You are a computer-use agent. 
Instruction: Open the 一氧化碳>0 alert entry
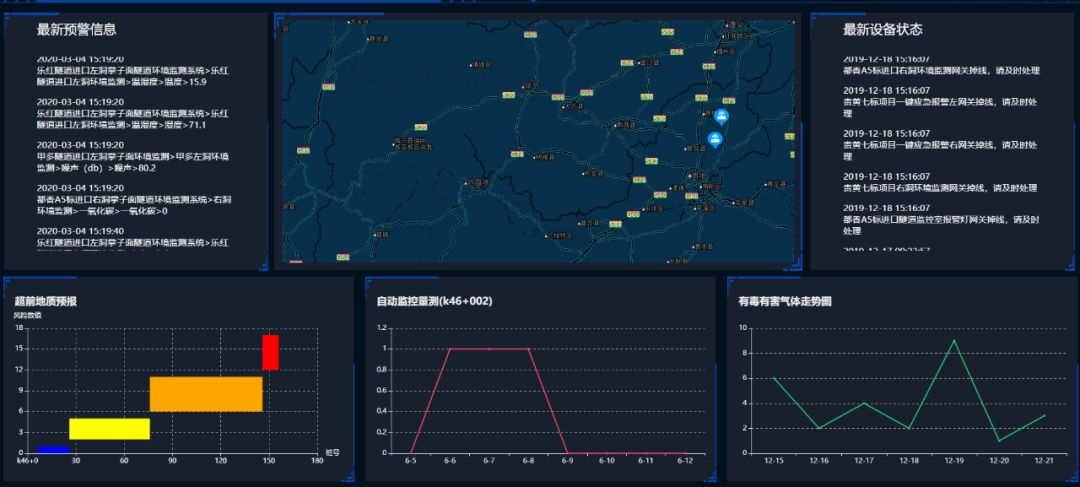[x=130, y=205]
